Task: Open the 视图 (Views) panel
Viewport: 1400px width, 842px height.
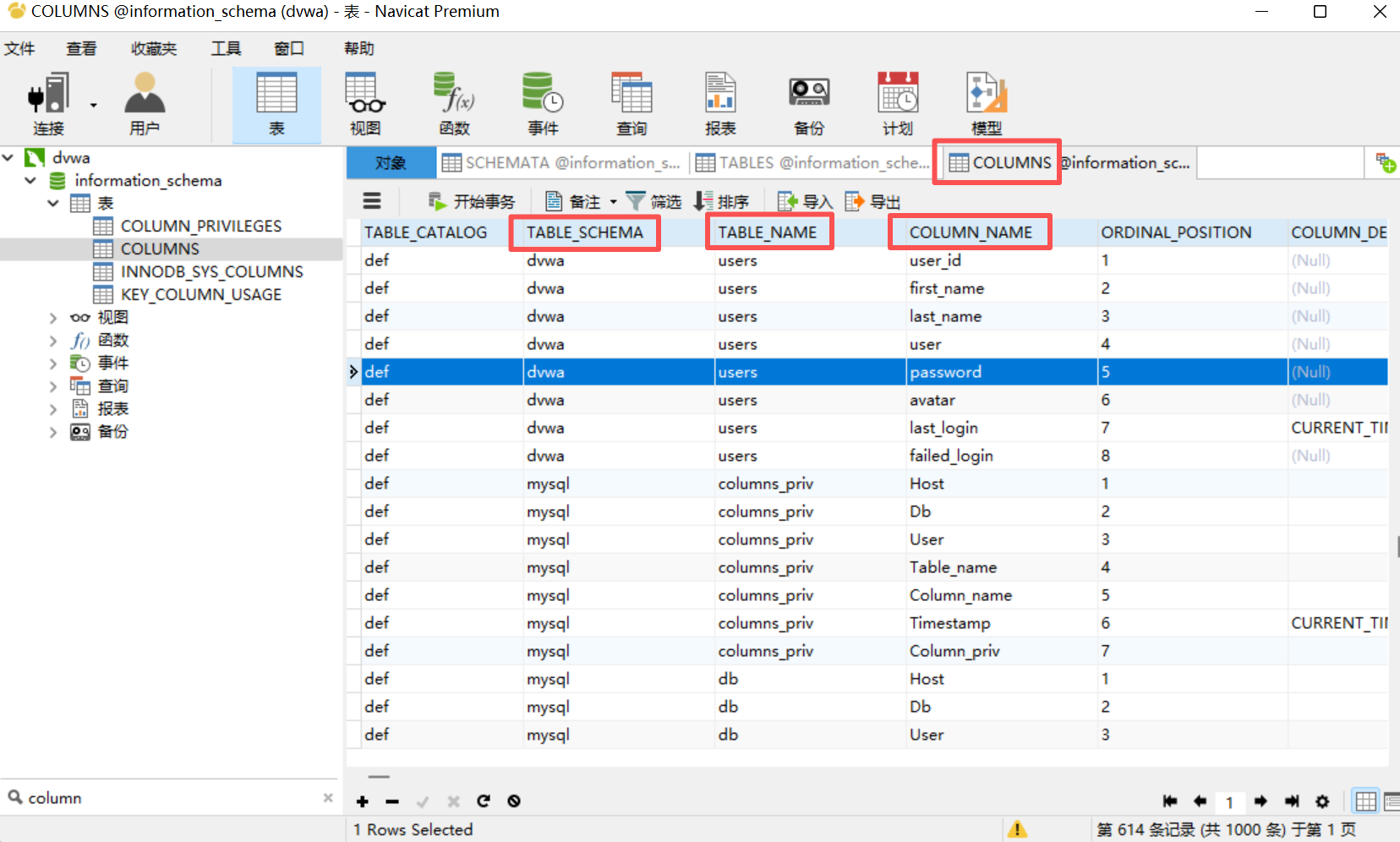Action: (x=364, y=101)
